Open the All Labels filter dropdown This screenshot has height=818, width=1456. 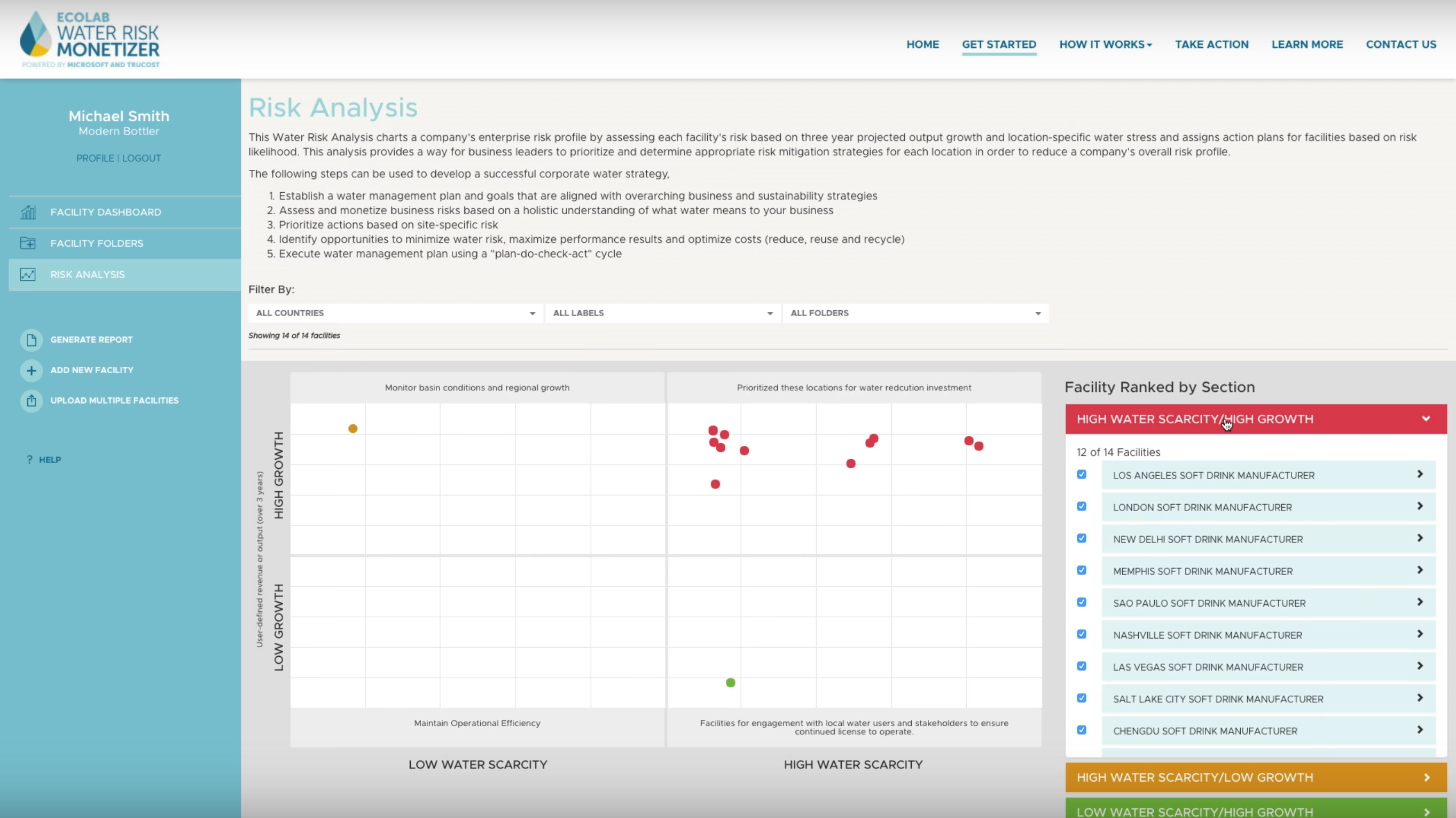pos(662,313)
